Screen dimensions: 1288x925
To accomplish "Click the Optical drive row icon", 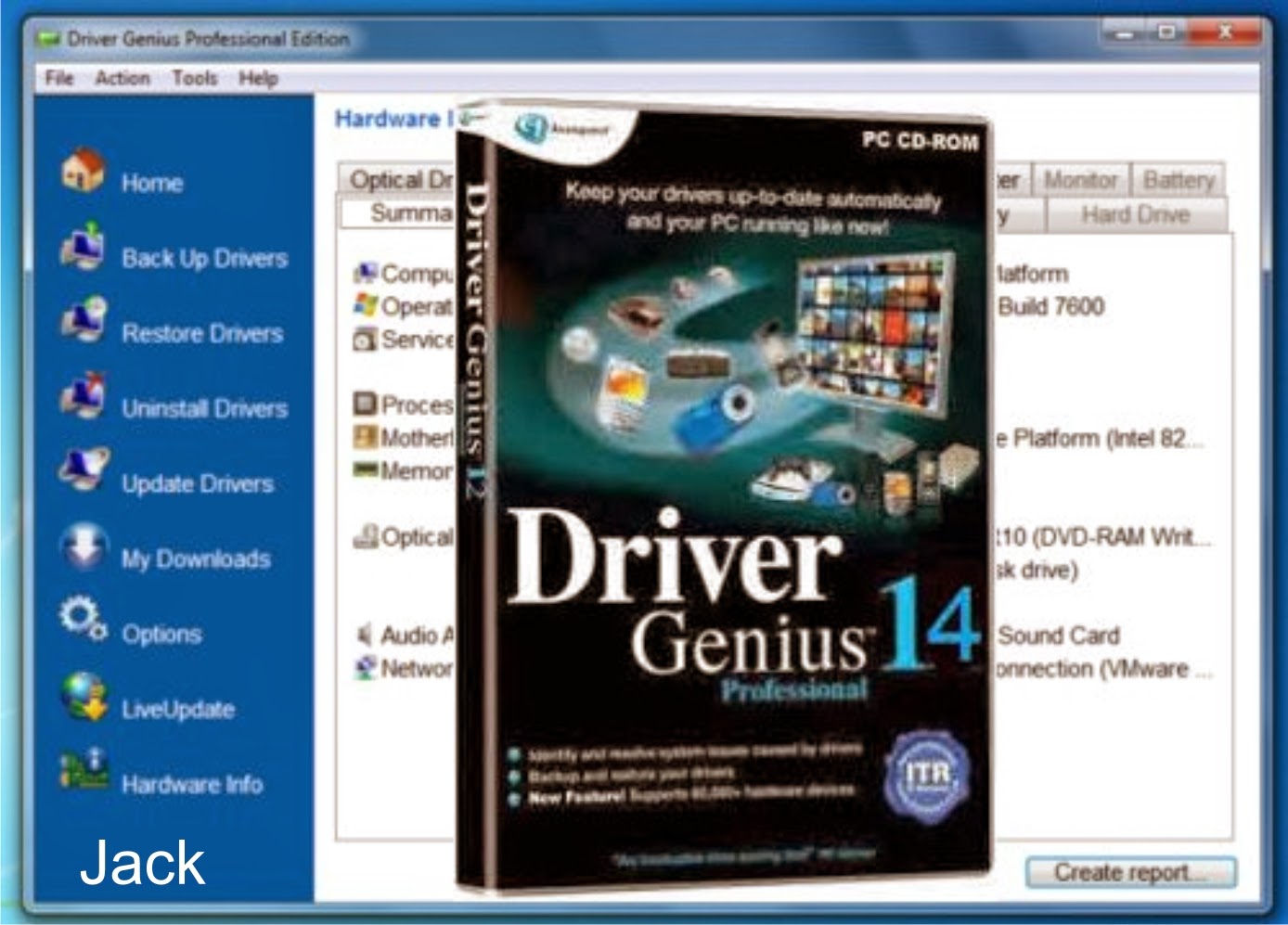I will tap(366, 536).
